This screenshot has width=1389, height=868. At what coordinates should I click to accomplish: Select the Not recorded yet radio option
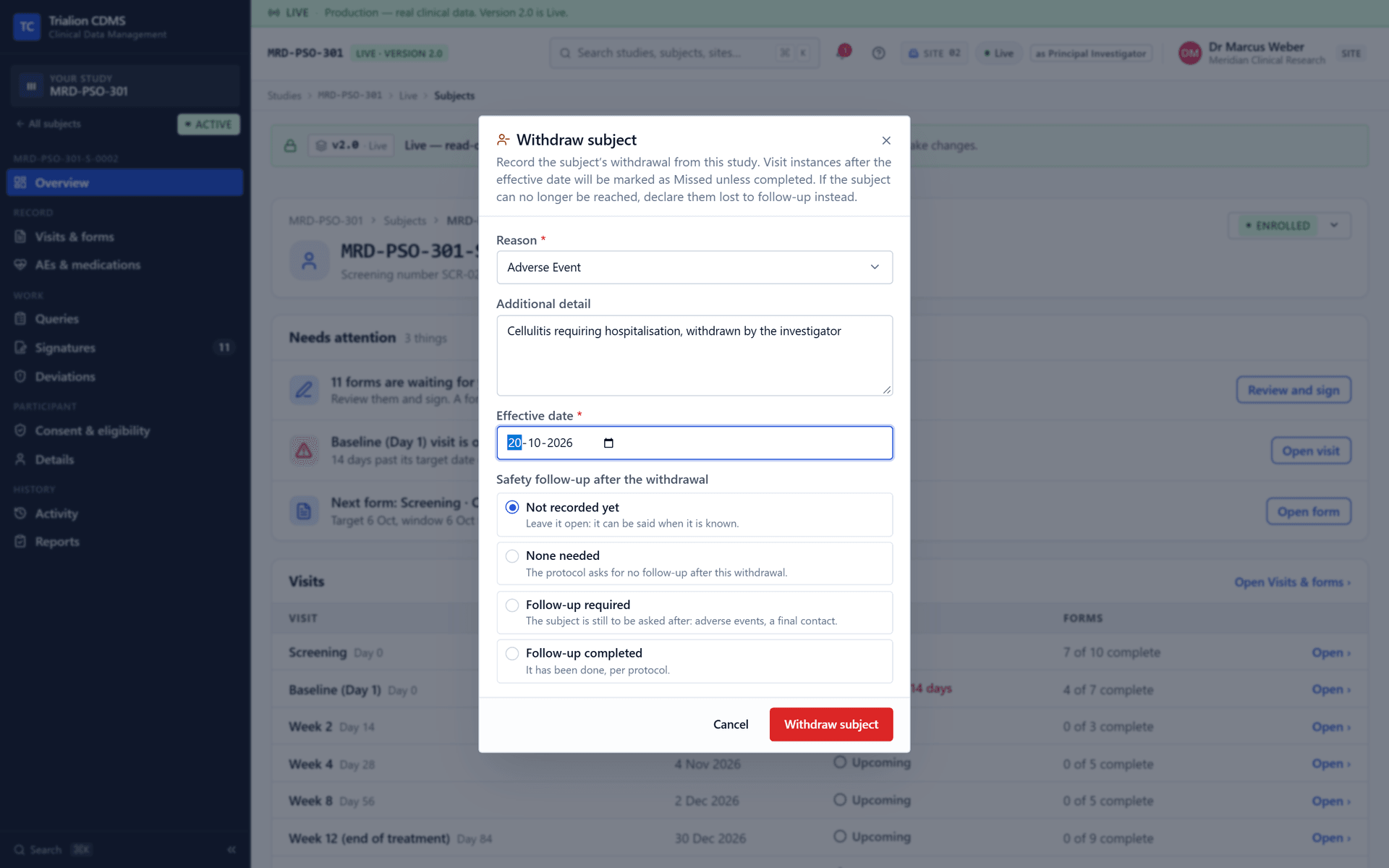pos(512,507)
